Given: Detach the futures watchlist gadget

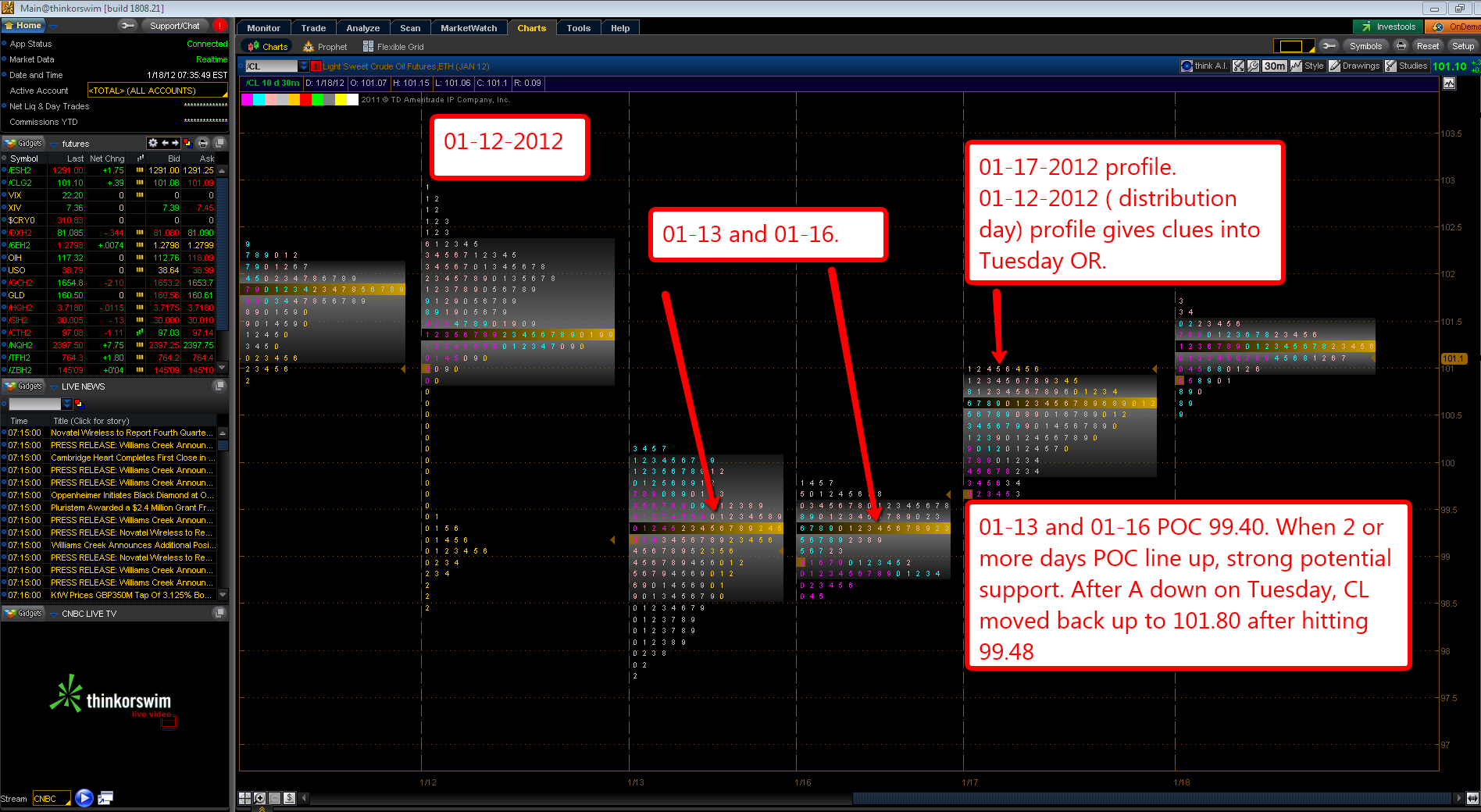Looking at the screenshot, I should pyautogui.click(x=220, y=143).
